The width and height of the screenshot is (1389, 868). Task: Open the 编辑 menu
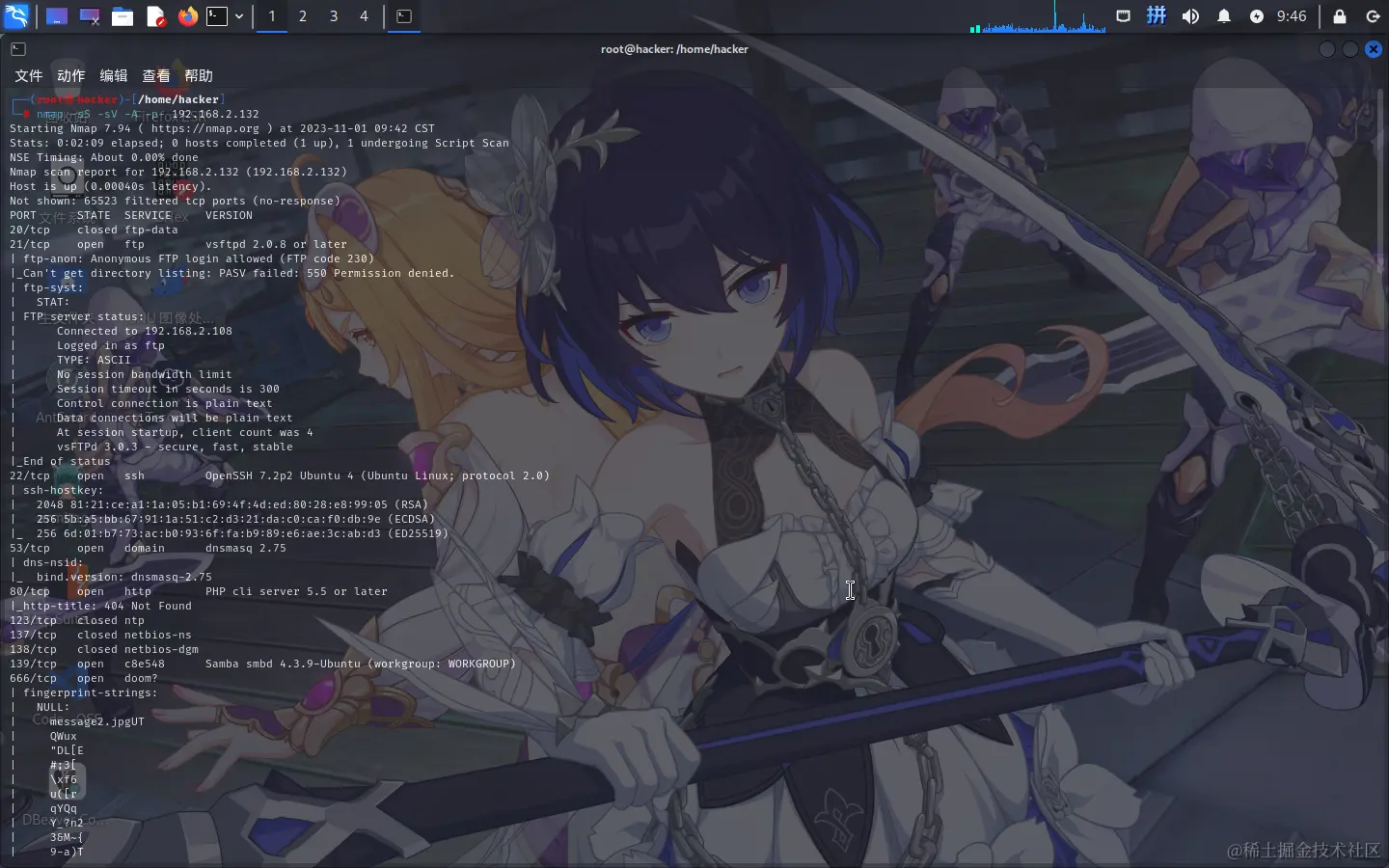(114, 76)
